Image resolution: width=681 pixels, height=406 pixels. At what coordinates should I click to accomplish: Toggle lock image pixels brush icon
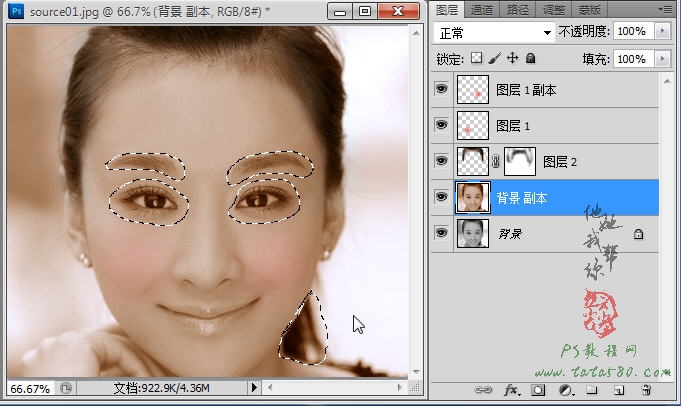[494, 58]
